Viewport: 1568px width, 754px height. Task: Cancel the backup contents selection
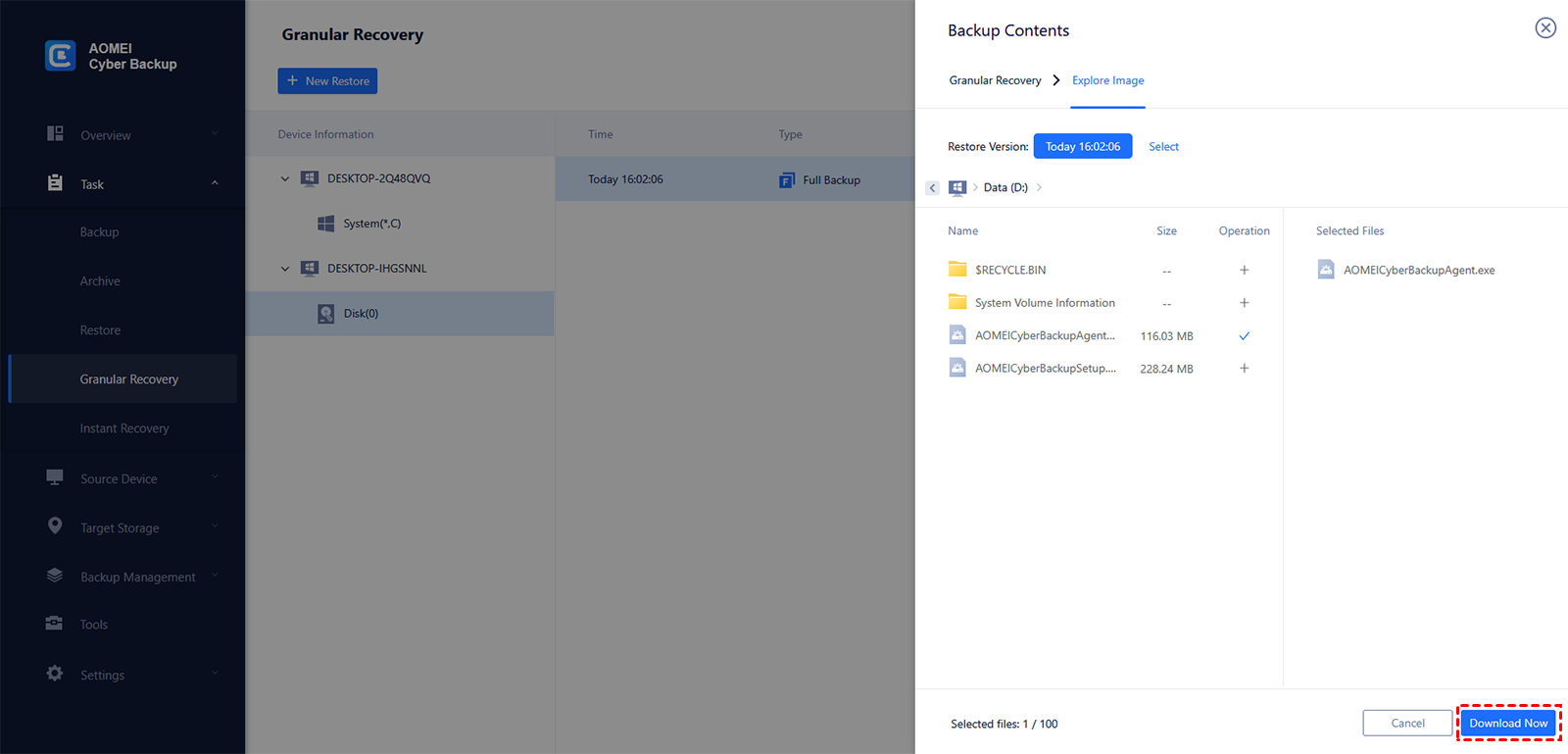pyautogui.click(x=1407, y=724)
